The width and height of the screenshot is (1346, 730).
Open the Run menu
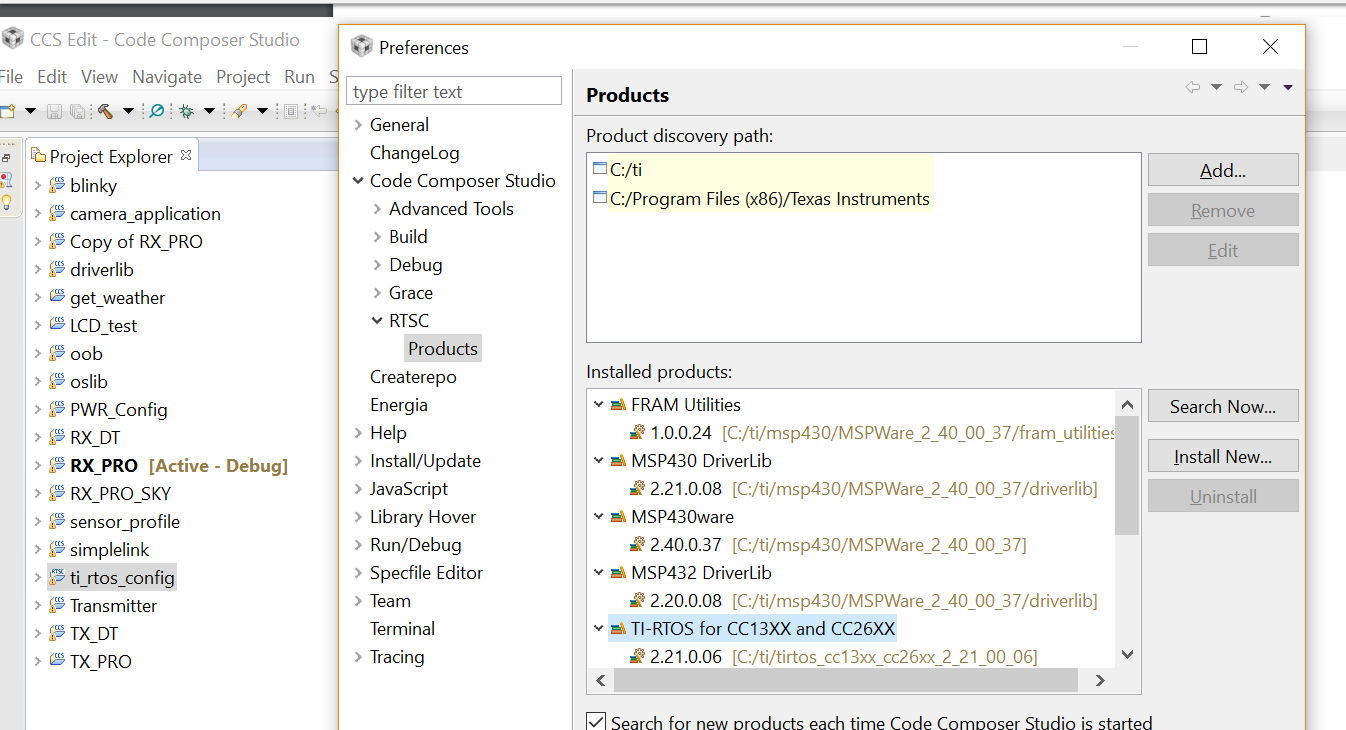pyautogui.click(x=299, y=77)
